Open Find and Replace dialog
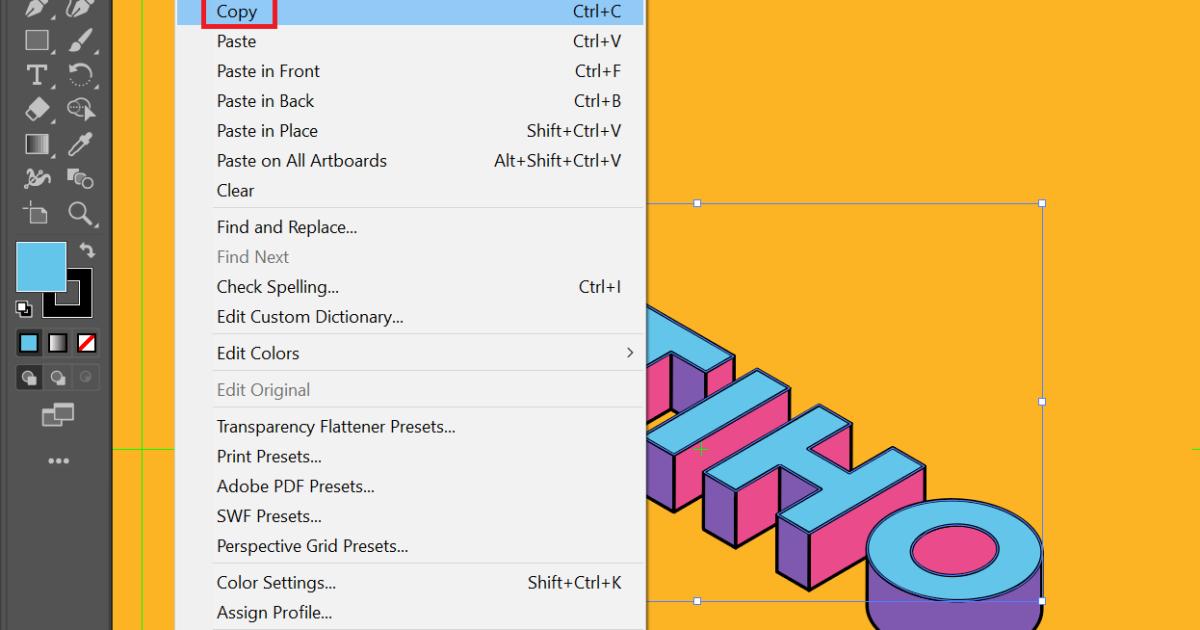1200x630 pixels. (x=411, y=227)
